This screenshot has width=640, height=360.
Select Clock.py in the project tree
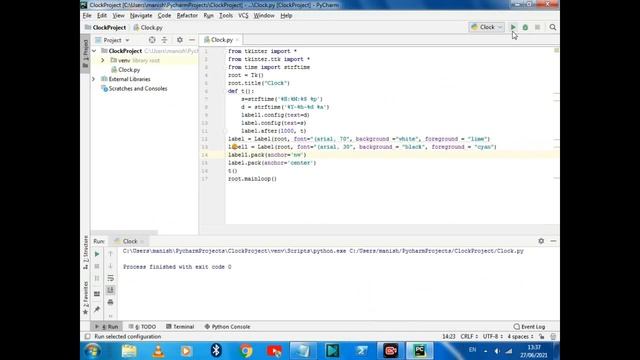(x=125, y=70)
